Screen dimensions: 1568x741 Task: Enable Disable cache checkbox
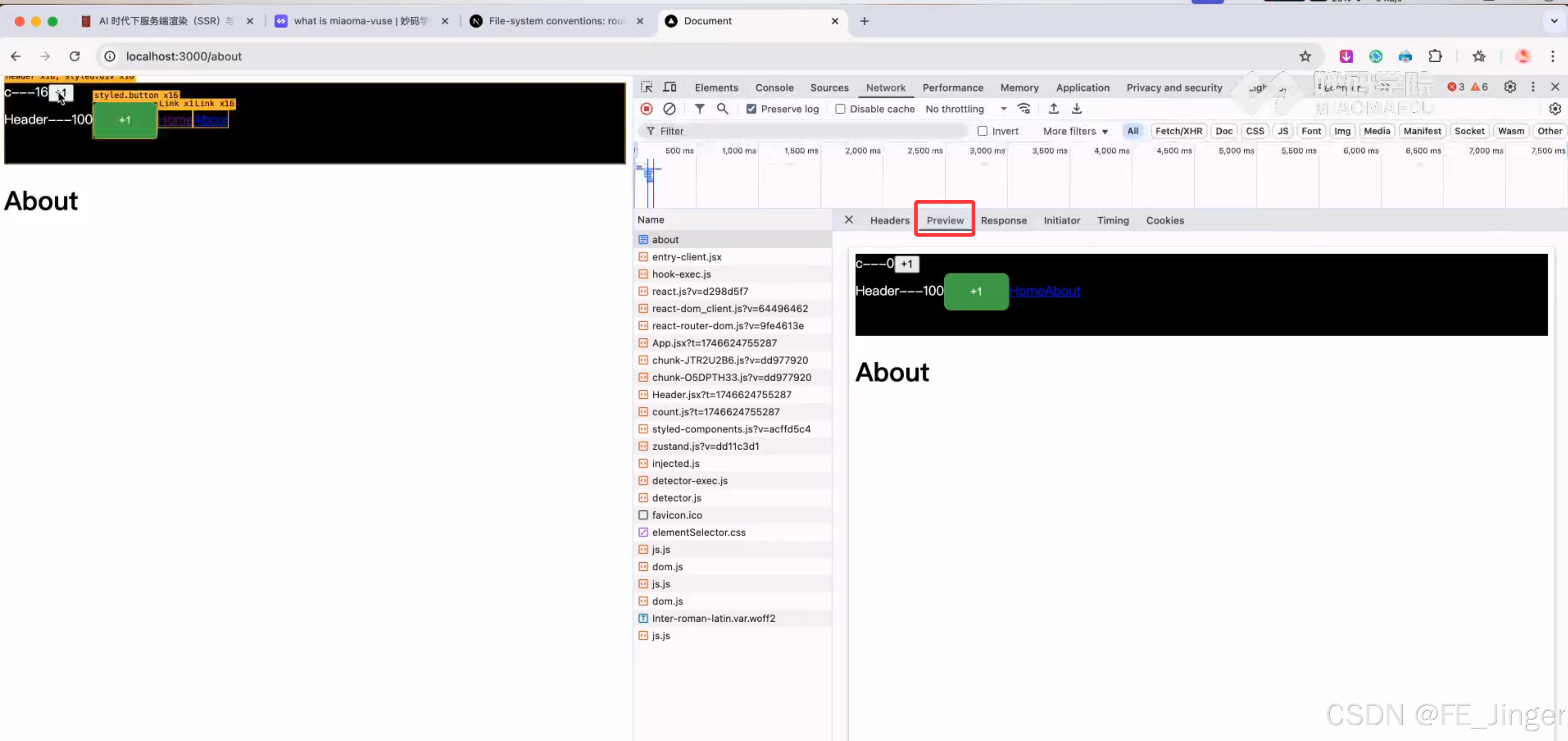pos(840,109)
